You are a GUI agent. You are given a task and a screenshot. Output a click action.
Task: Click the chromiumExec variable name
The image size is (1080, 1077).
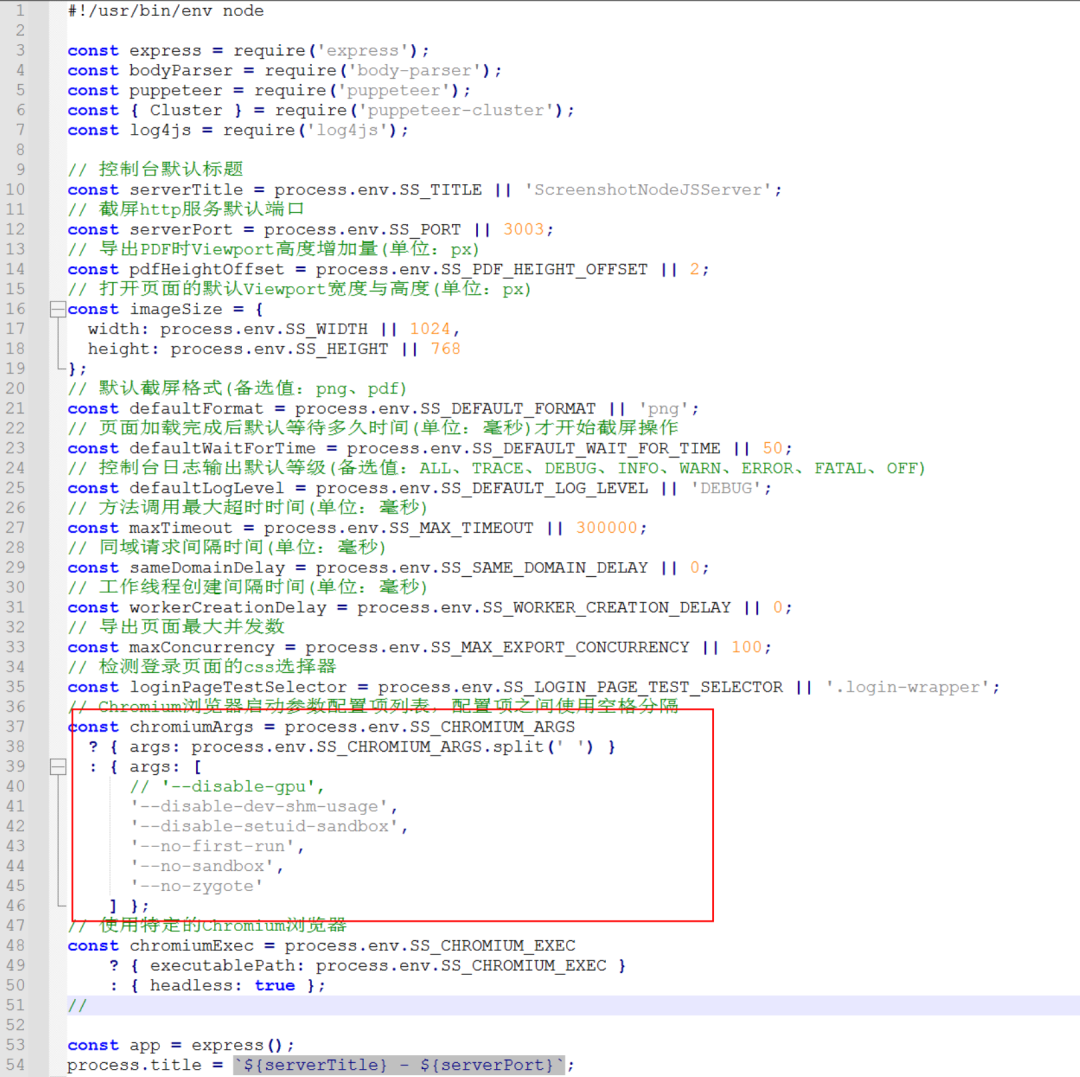(191, 946)
